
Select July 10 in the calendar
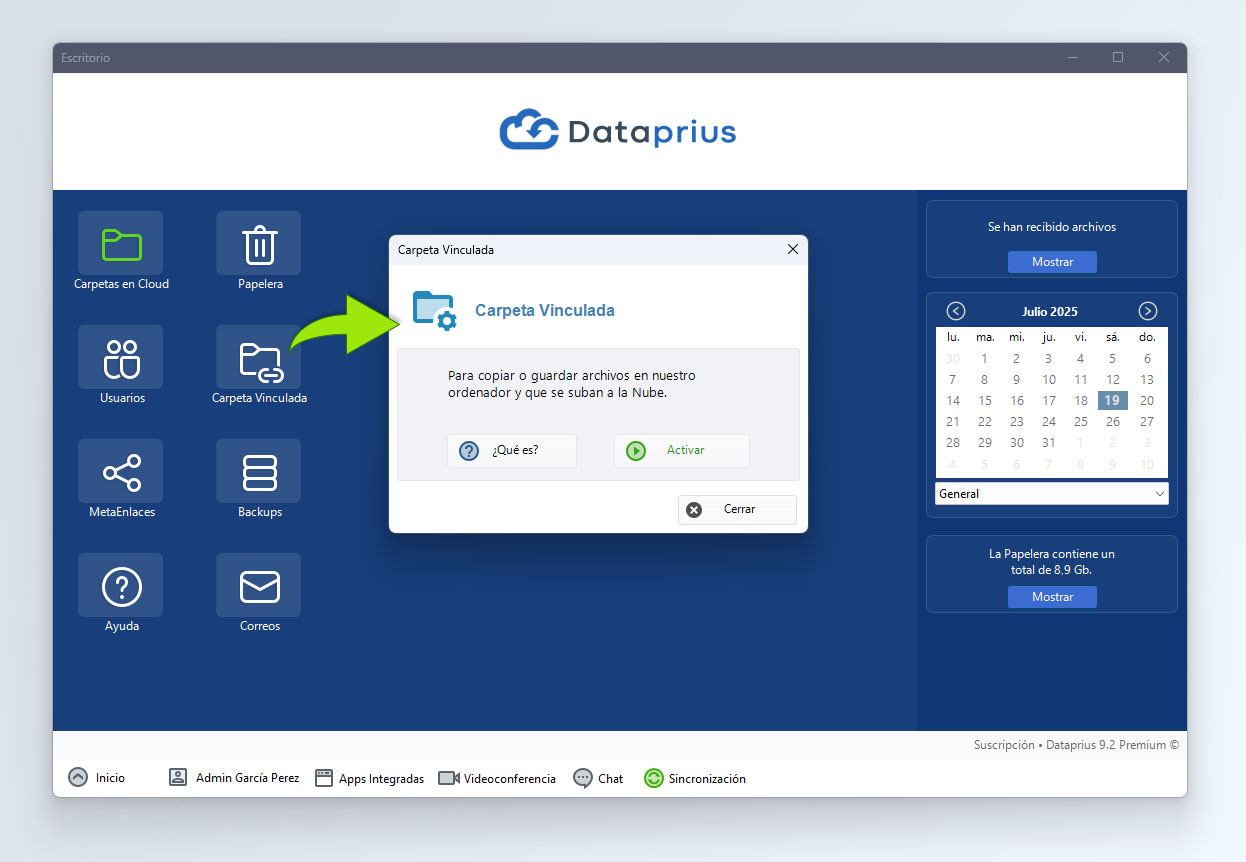coord(1048,380)
